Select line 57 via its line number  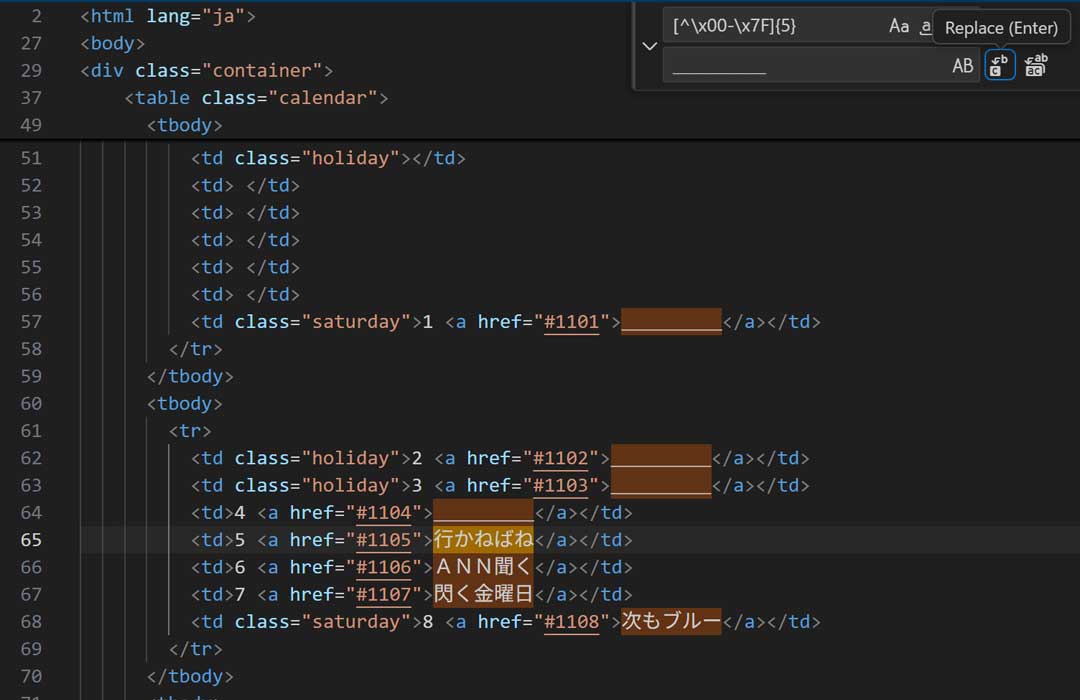(x=31, y=322)
